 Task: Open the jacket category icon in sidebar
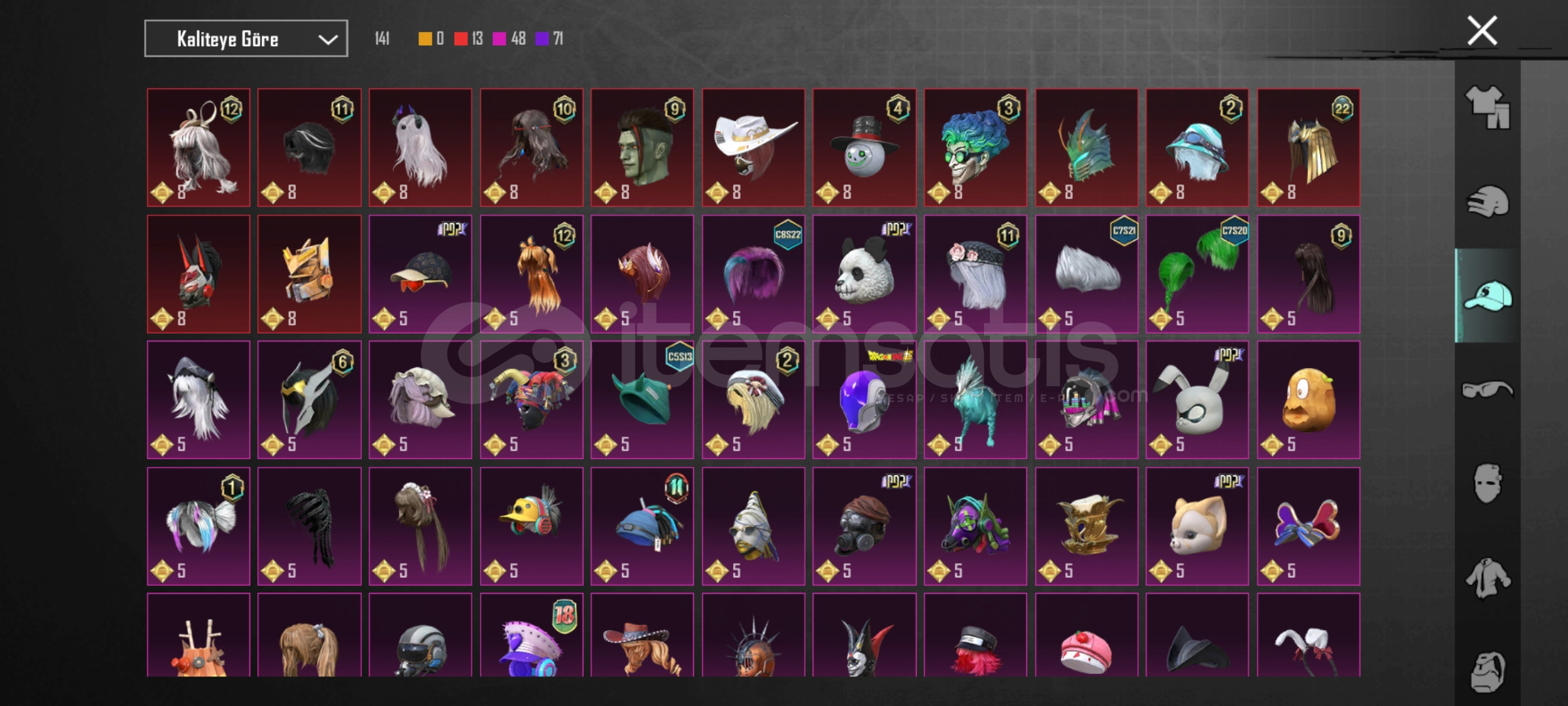(1488, 578)
